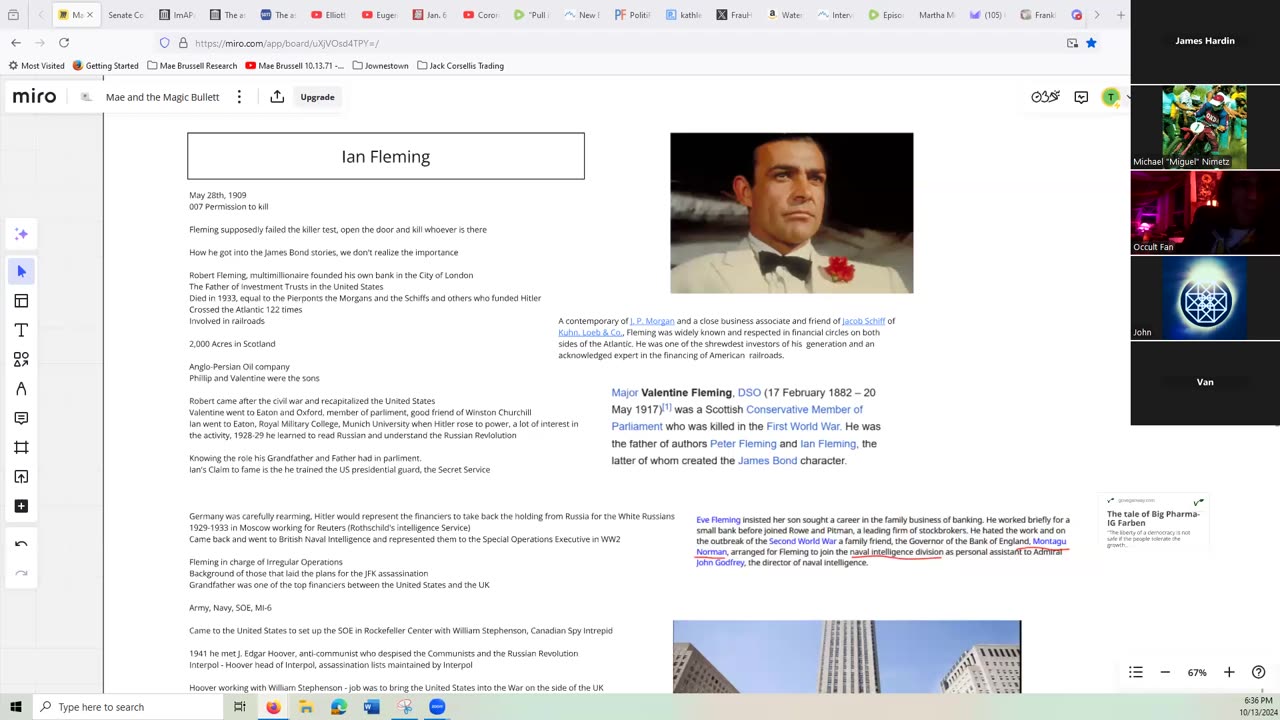Open the Jonestown bookmark folder
Screen dimensions: 1280x720
coord(380,66)
